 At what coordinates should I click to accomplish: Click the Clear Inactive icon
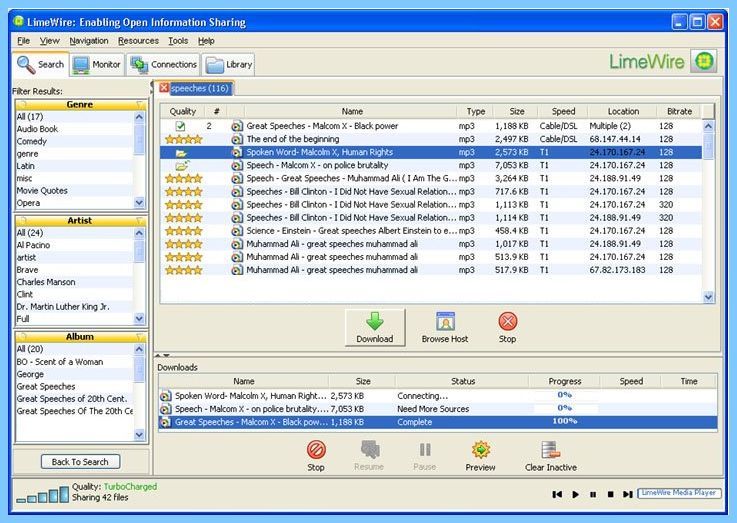coord(550,450)
